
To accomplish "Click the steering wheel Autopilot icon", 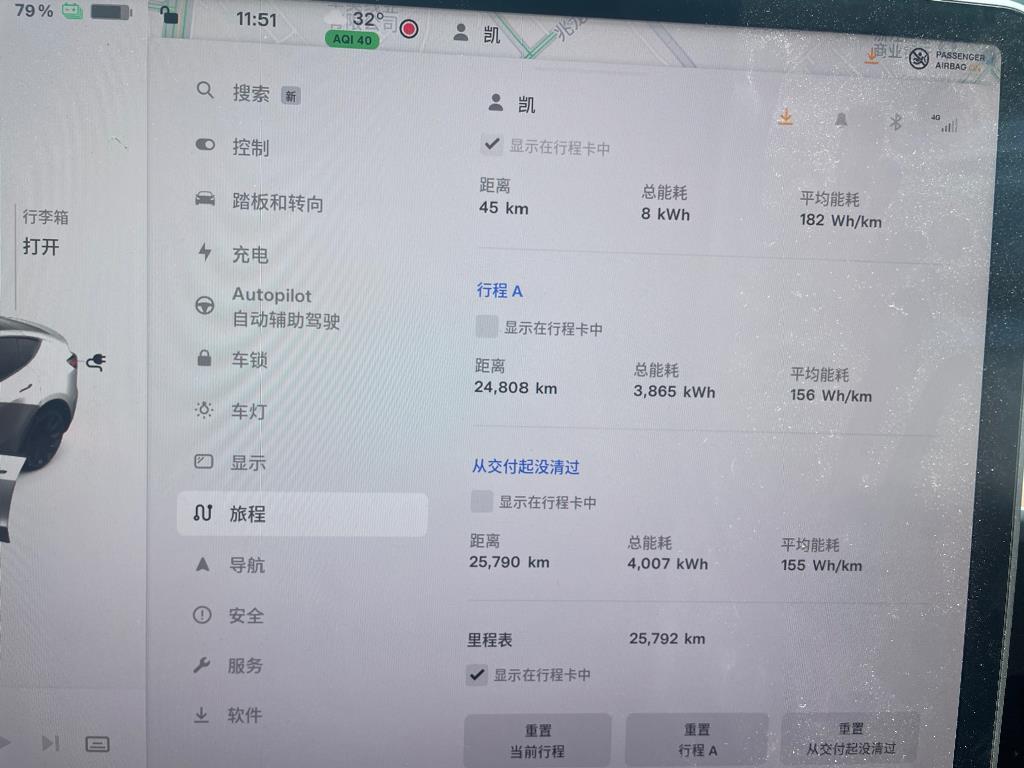I will point(205,305).
